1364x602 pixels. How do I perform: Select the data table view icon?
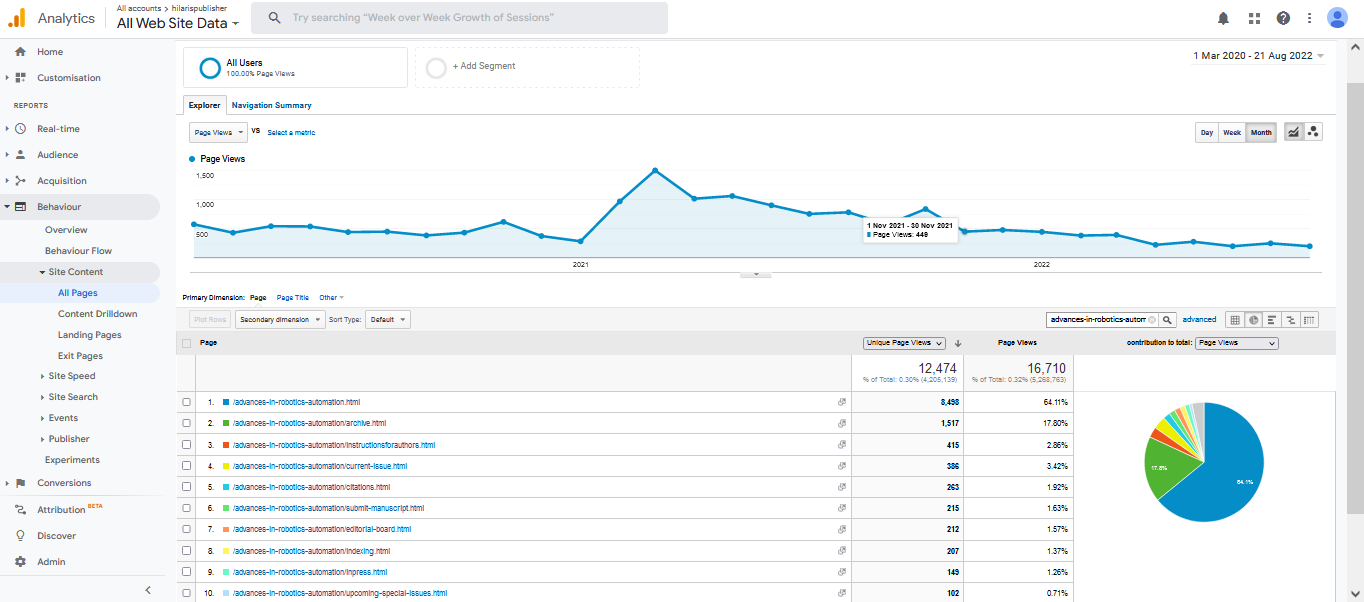[x=1235, y=320]
